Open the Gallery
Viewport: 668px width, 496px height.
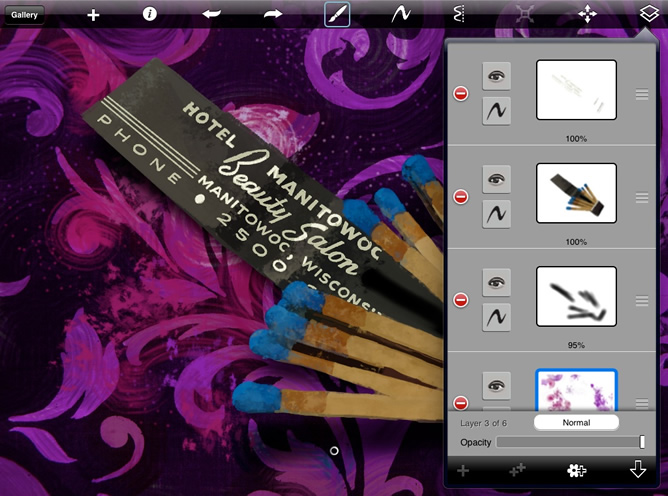coord(24,15)
